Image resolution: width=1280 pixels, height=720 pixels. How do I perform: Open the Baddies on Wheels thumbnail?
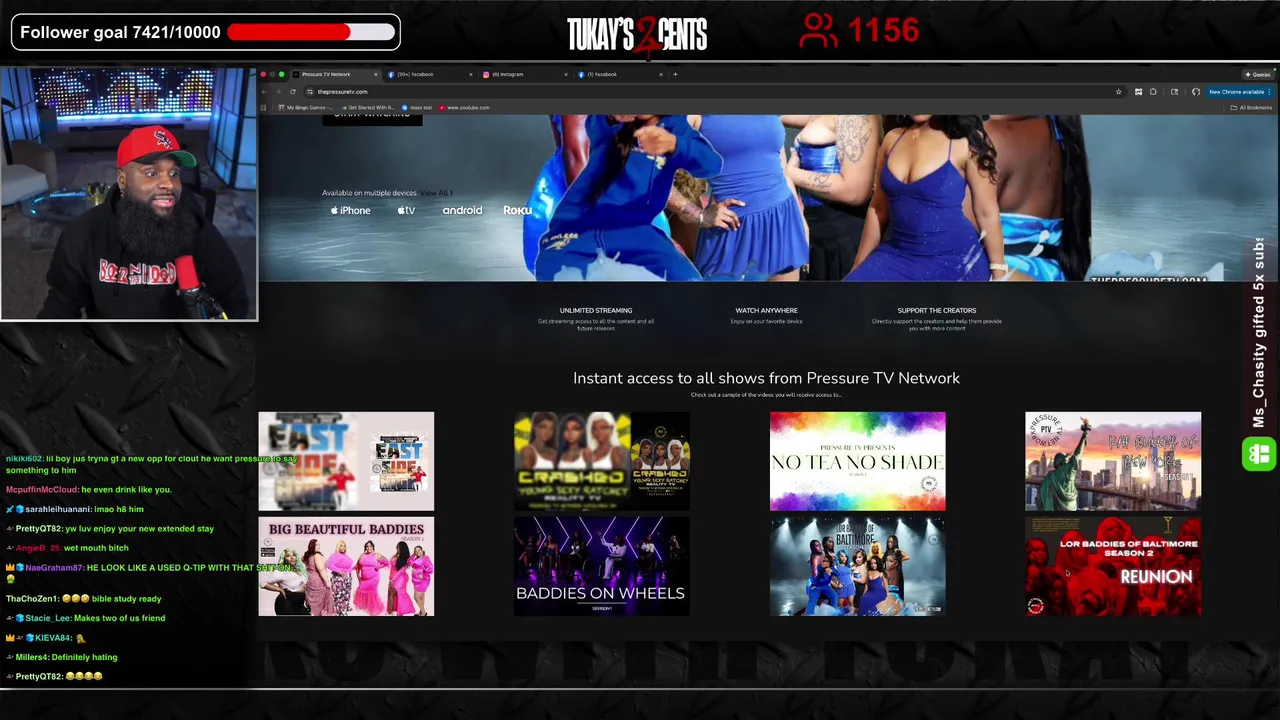(601, 566)
